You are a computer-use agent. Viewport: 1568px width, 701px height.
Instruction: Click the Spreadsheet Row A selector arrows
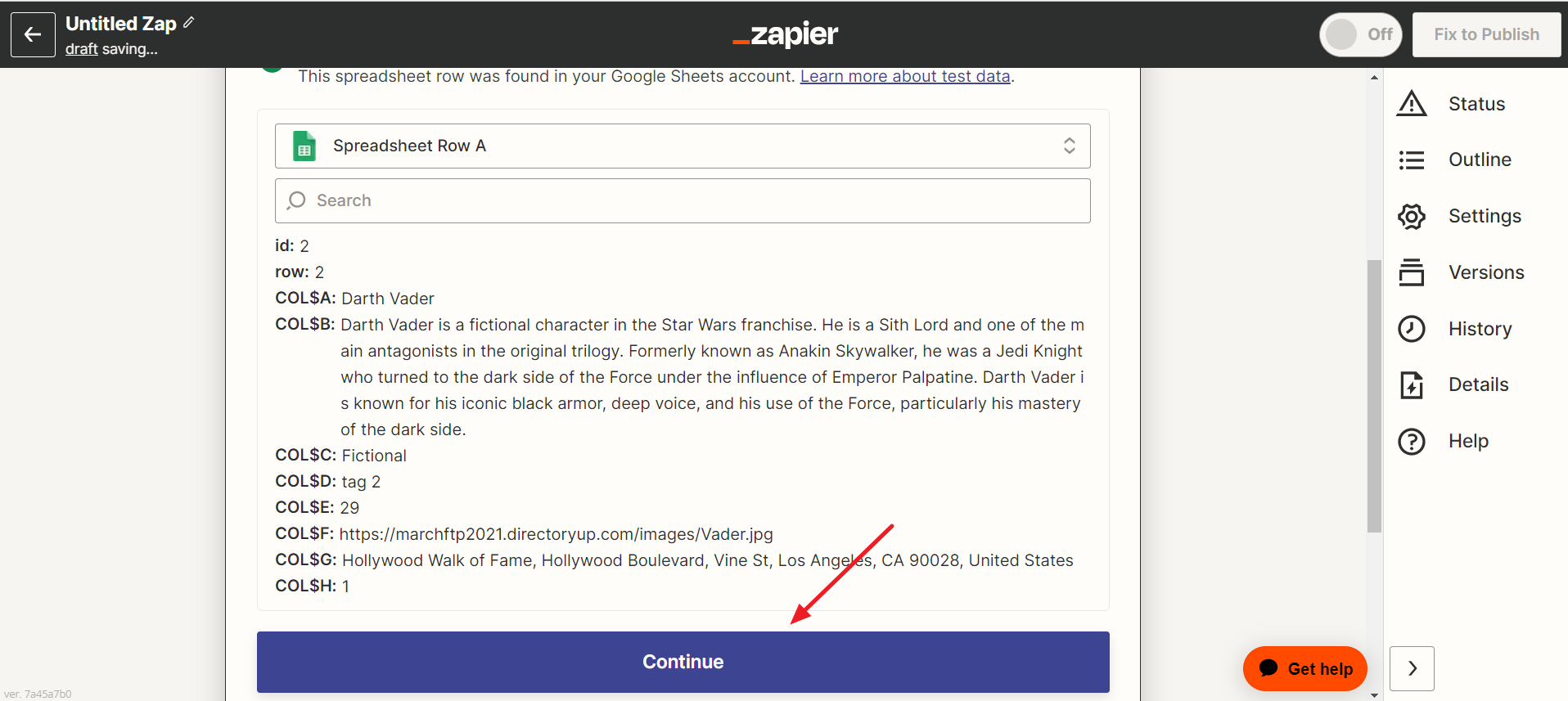pyautogui.click(x=1069, y=146)
